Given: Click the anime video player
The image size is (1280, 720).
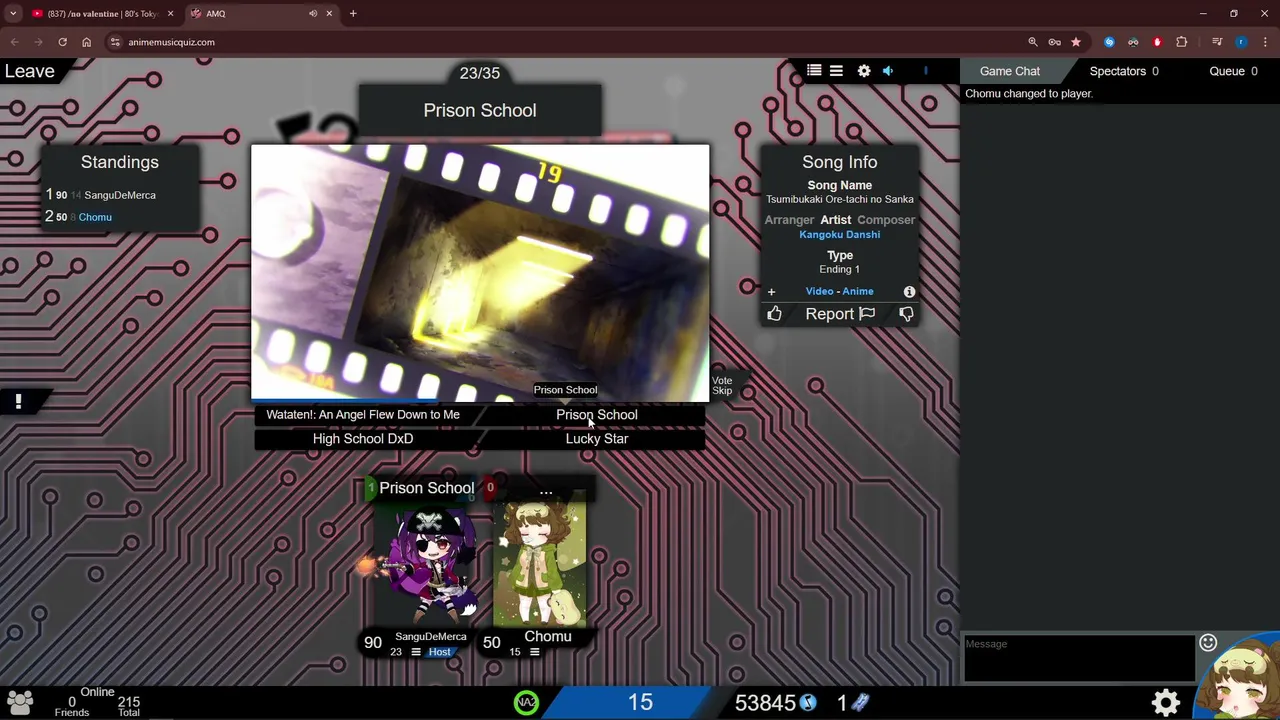Looking at the screenshot, I should pos(480,273).
